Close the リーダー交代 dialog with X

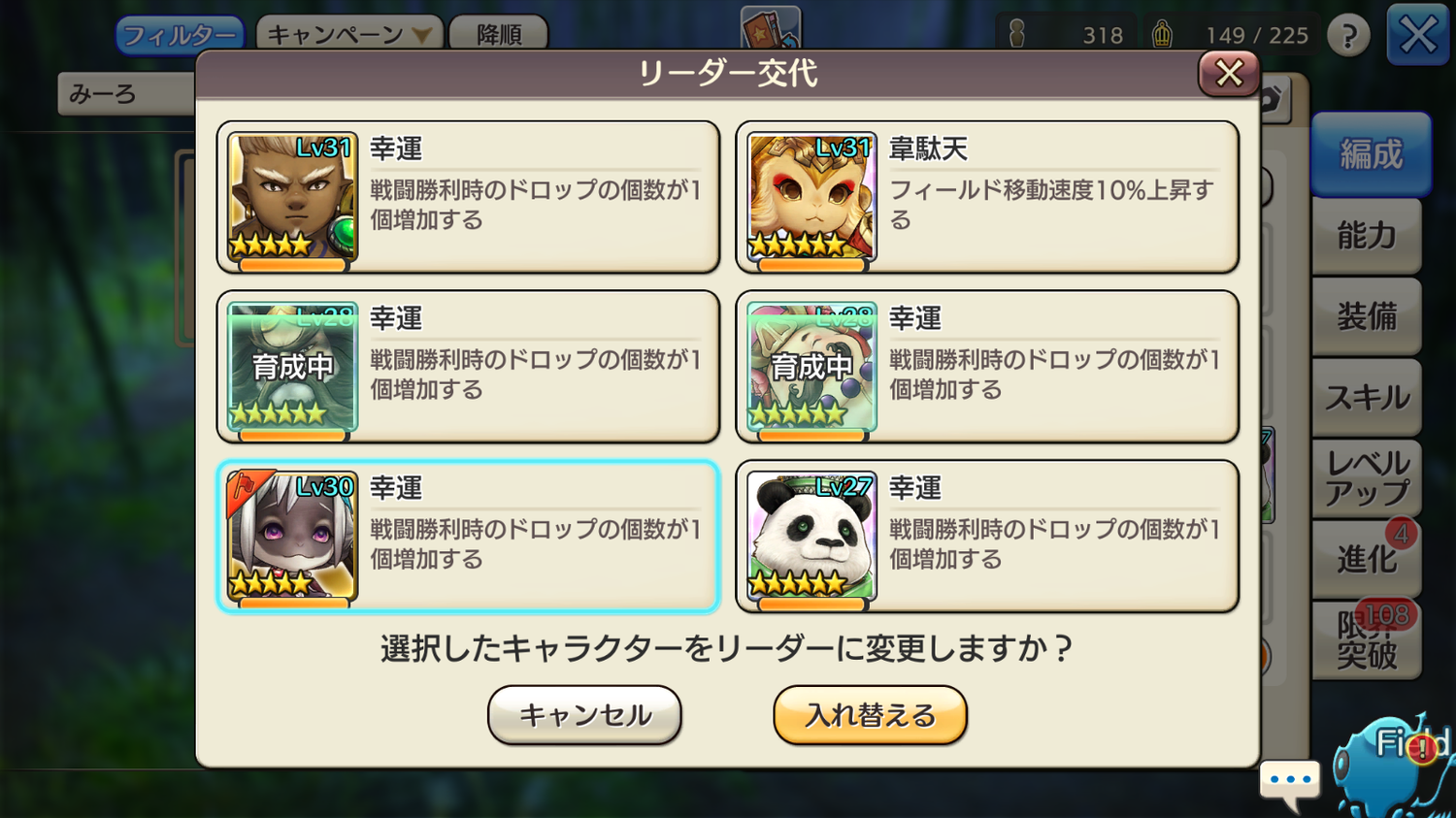(x=1229, y=74)
